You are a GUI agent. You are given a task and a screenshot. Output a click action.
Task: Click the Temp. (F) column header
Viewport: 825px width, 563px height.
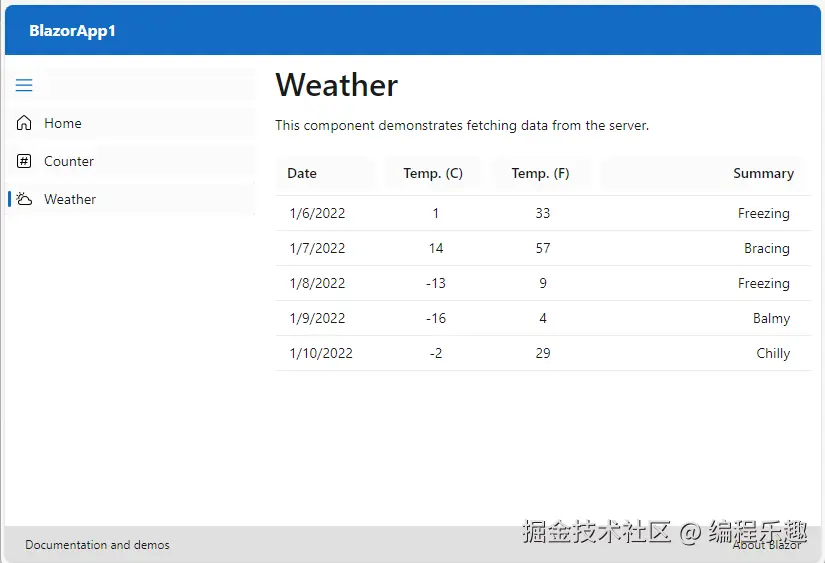tap(540, 173)
